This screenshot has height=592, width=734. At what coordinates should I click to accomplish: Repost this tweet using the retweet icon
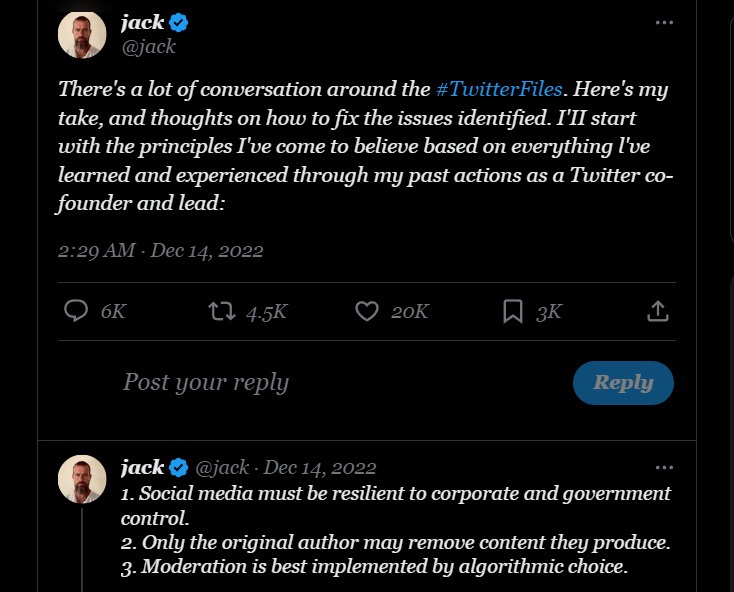pyautogui.click(x=220, y=311)
